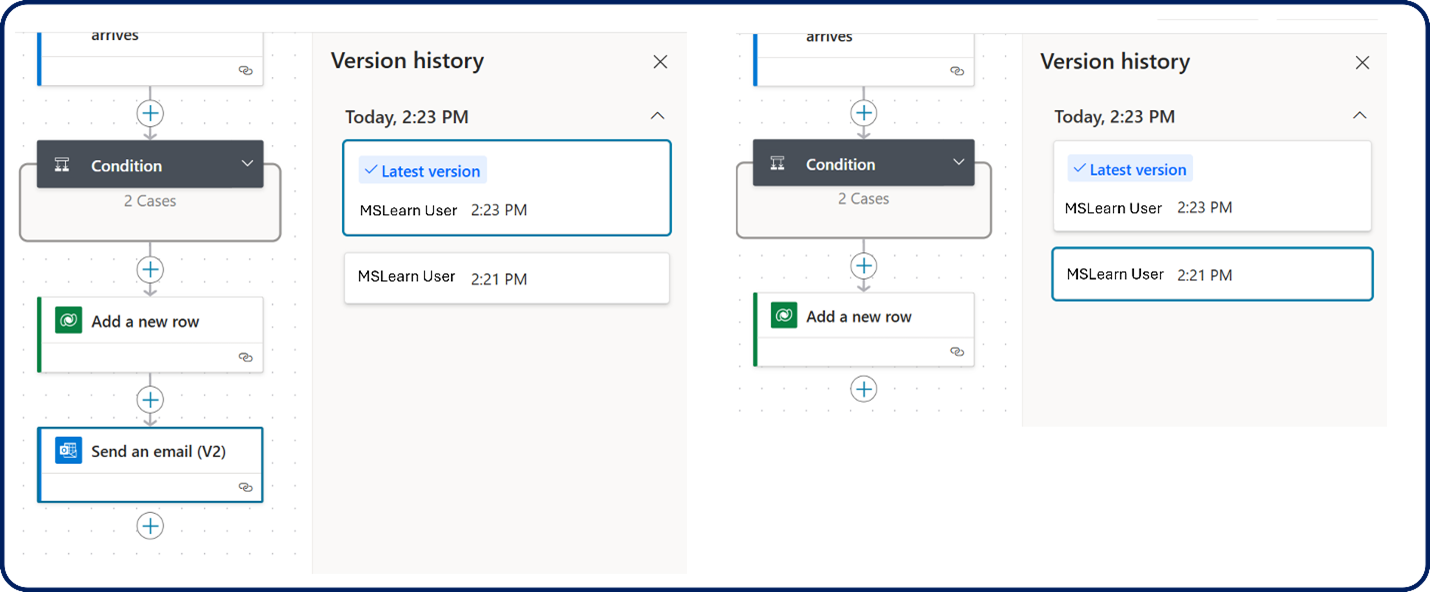Screen dimensions: 1430x592
Task: Click the Condition icon in the left flow designer
Action: 62,166
